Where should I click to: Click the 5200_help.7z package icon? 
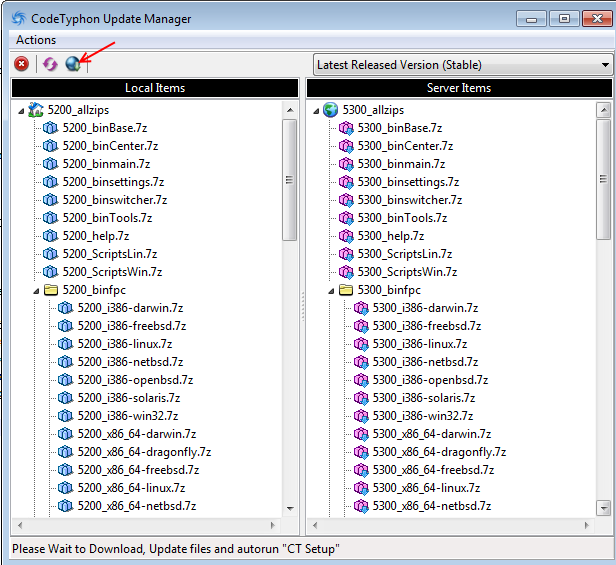(x=50, y=236)
